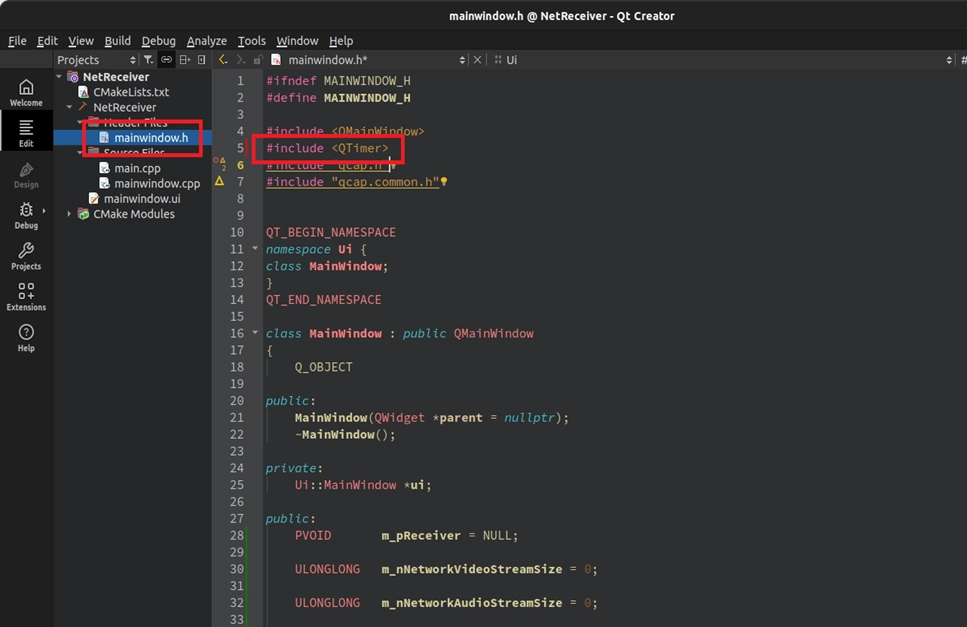Screen dimensions: 967x627
Task: Collapse the NetReceiver target subnode arrow
Action: [x=69, y=107]
